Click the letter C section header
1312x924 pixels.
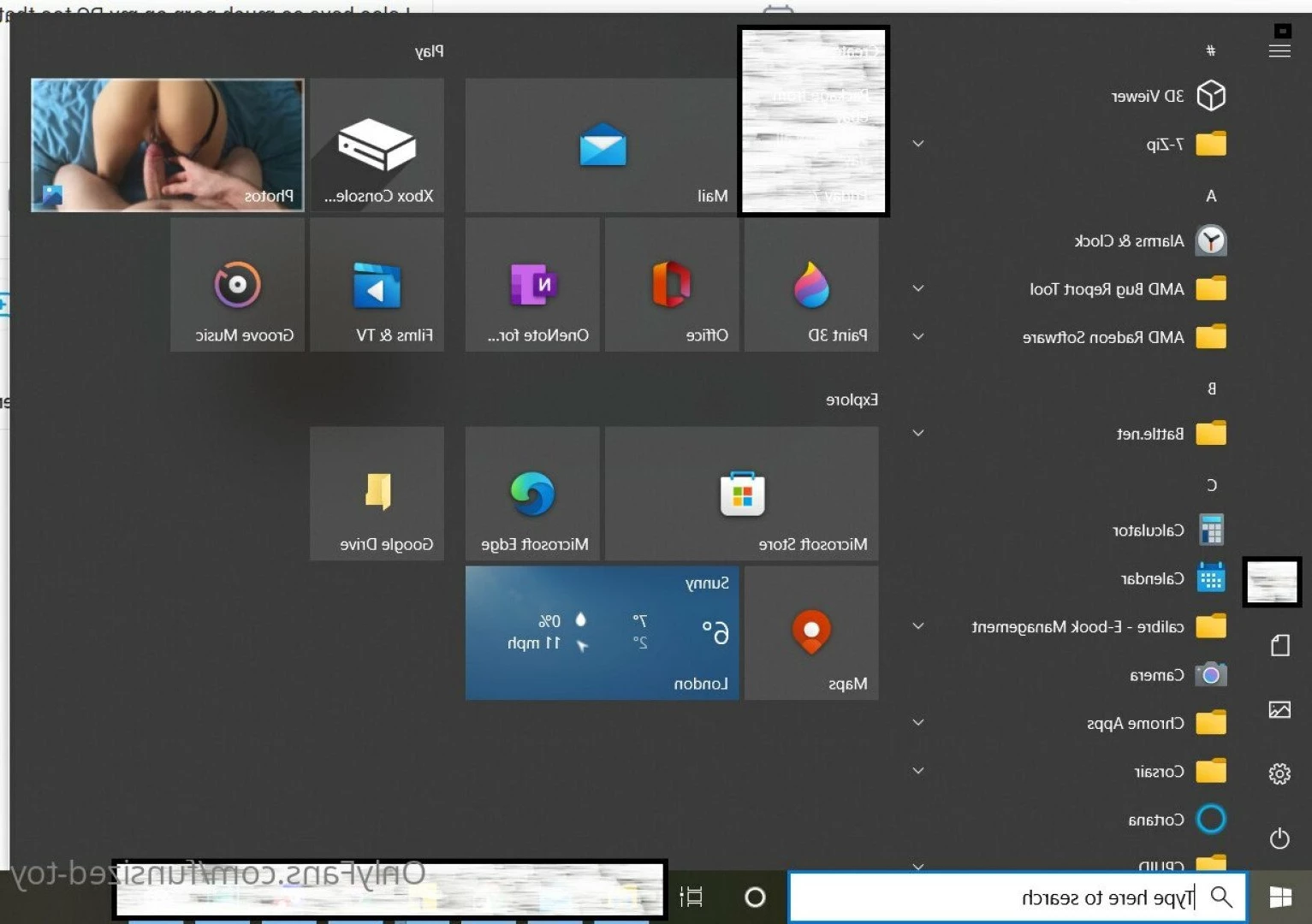click(x=1211, y=485)
